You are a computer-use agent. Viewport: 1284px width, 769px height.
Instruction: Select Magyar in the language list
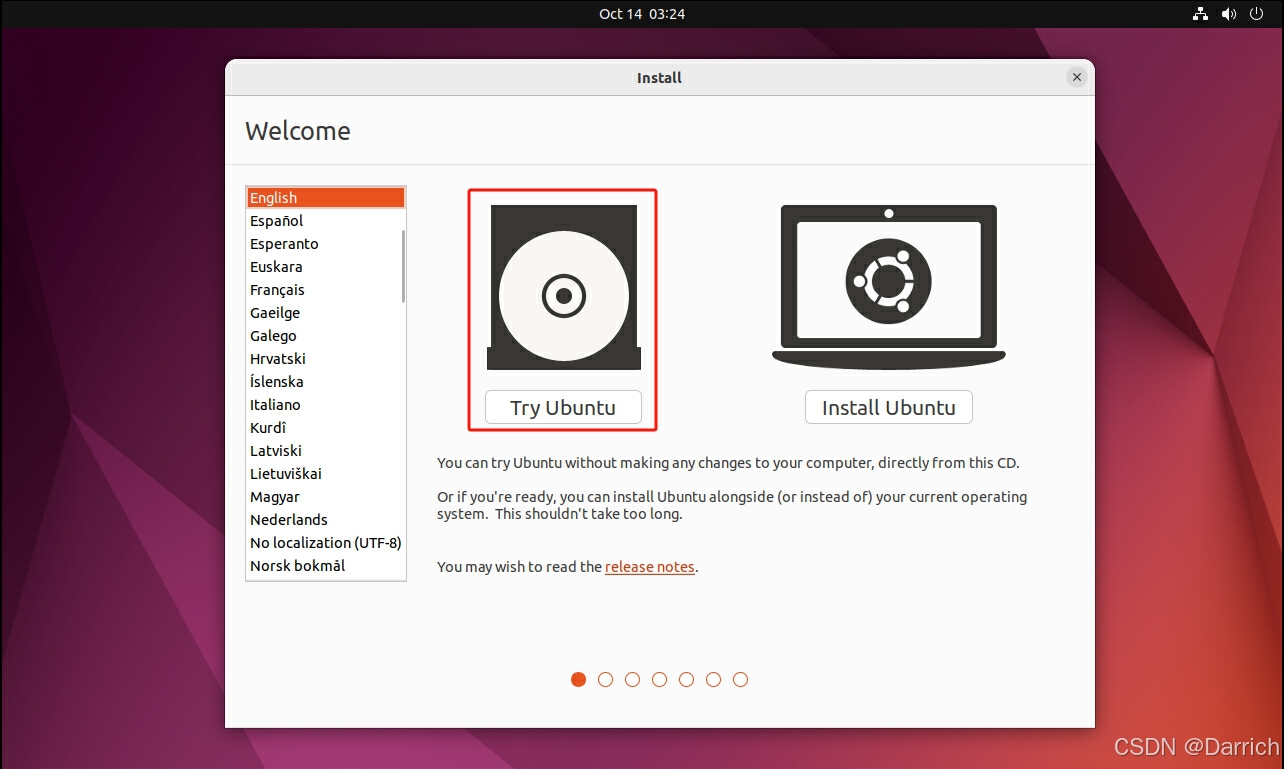(325, 497)
